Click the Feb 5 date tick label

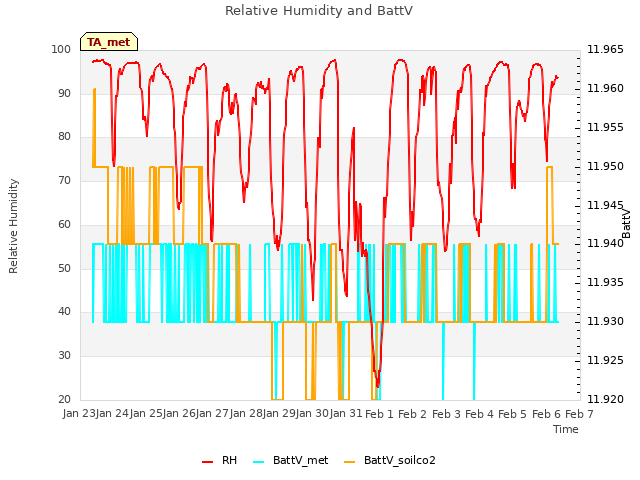(513, 414)
